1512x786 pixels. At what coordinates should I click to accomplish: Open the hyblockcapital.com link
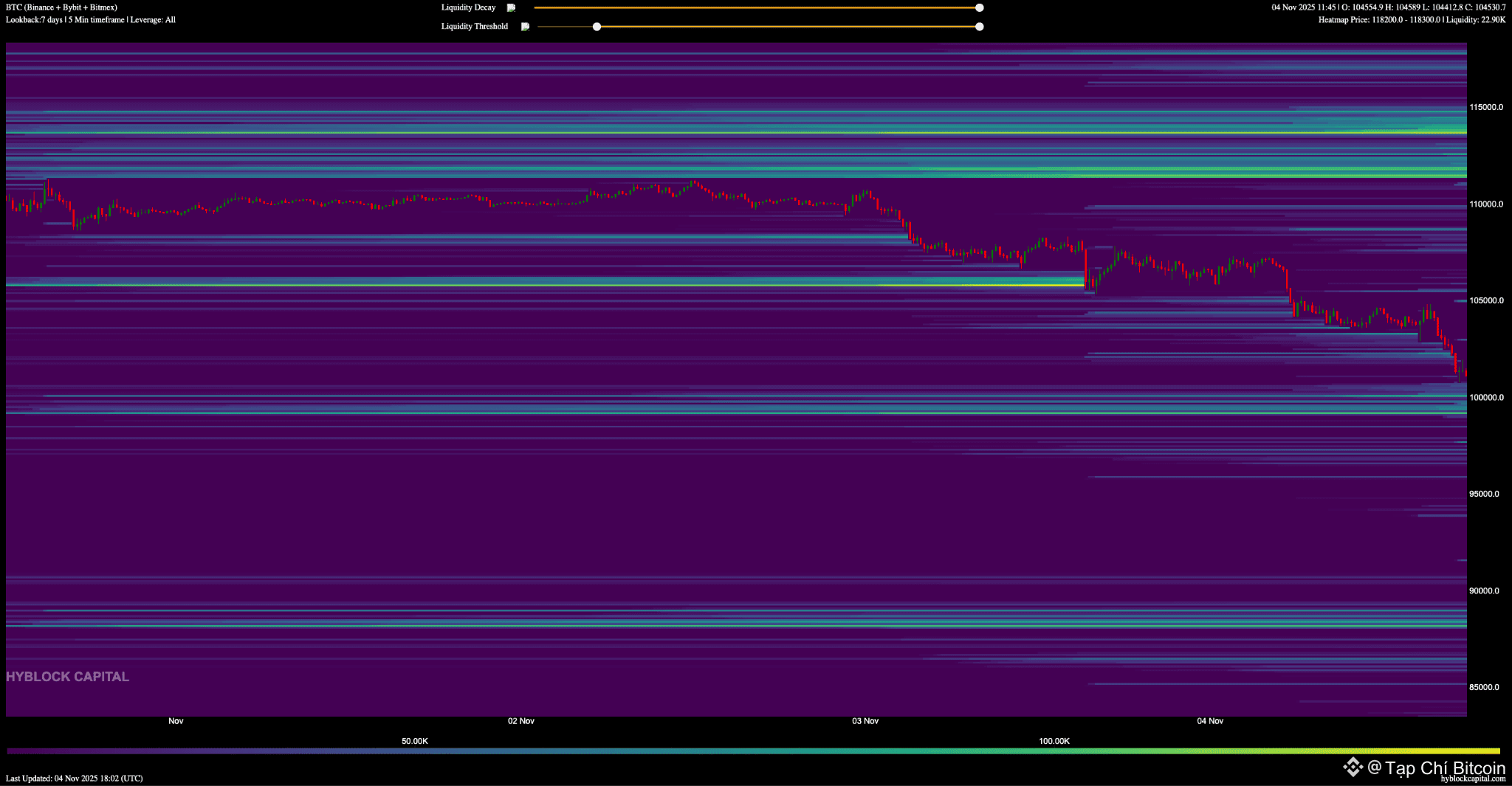(x=1473, y=779)
